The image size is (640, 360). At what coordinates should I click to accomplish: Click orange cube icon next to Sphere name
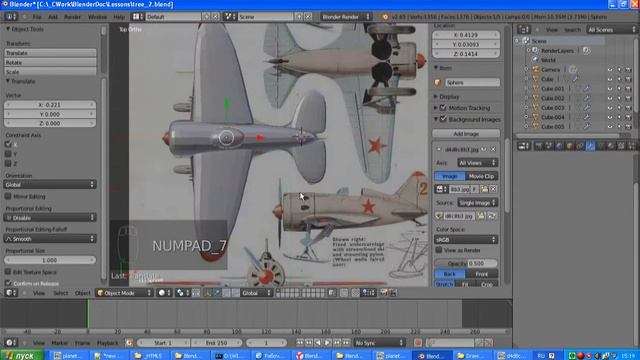[438, 82]
